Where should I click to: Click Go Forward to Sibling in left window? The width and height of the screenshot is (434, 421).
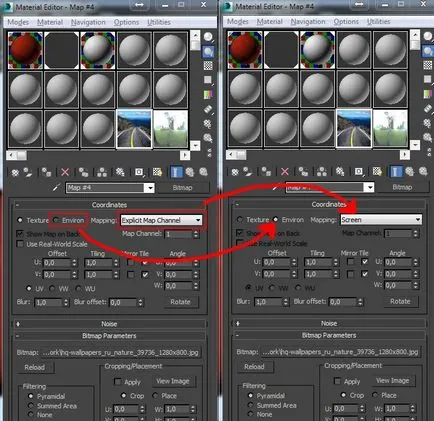tap(203, 172)
